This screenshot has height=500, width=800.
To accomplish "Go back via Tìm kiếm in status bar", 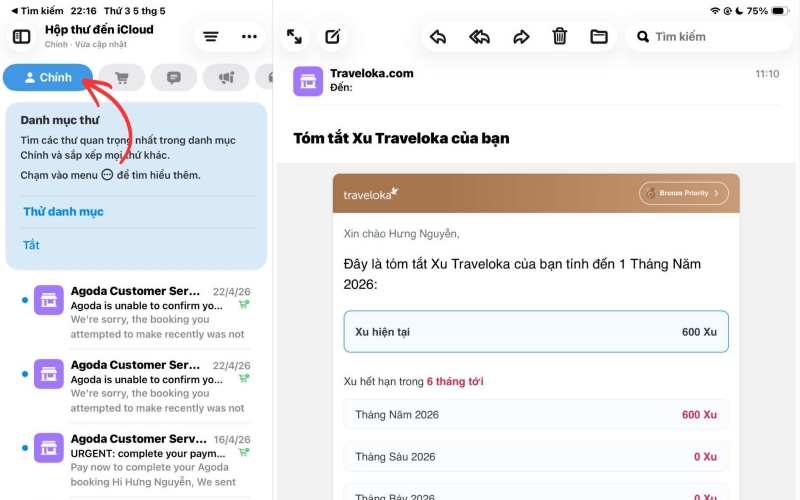I will click(x=37, y=11).
